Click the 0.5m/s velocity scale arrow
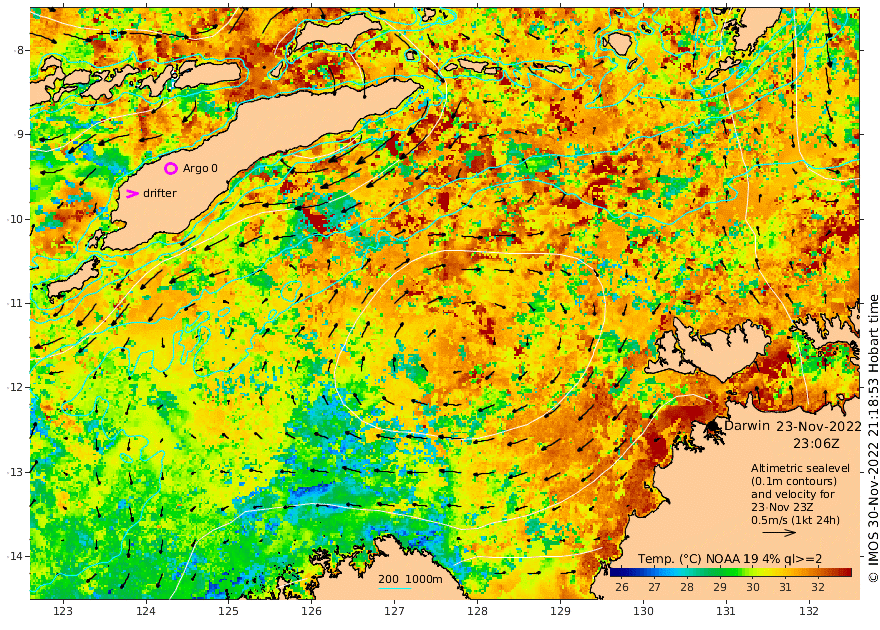Image resolution: width=880 pixels, height=630 pixels. pyautogui.click(x=779, y=532)
